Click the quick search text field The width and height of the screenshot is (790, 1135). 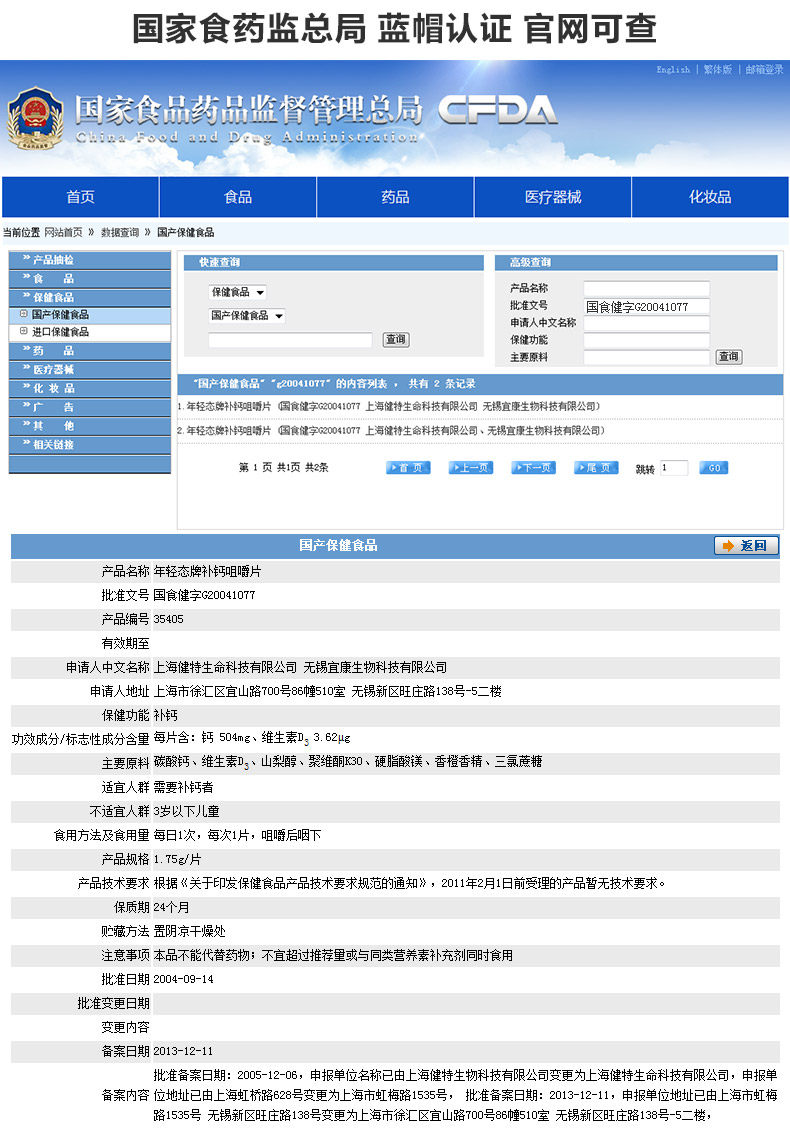[x=290, y=339]
